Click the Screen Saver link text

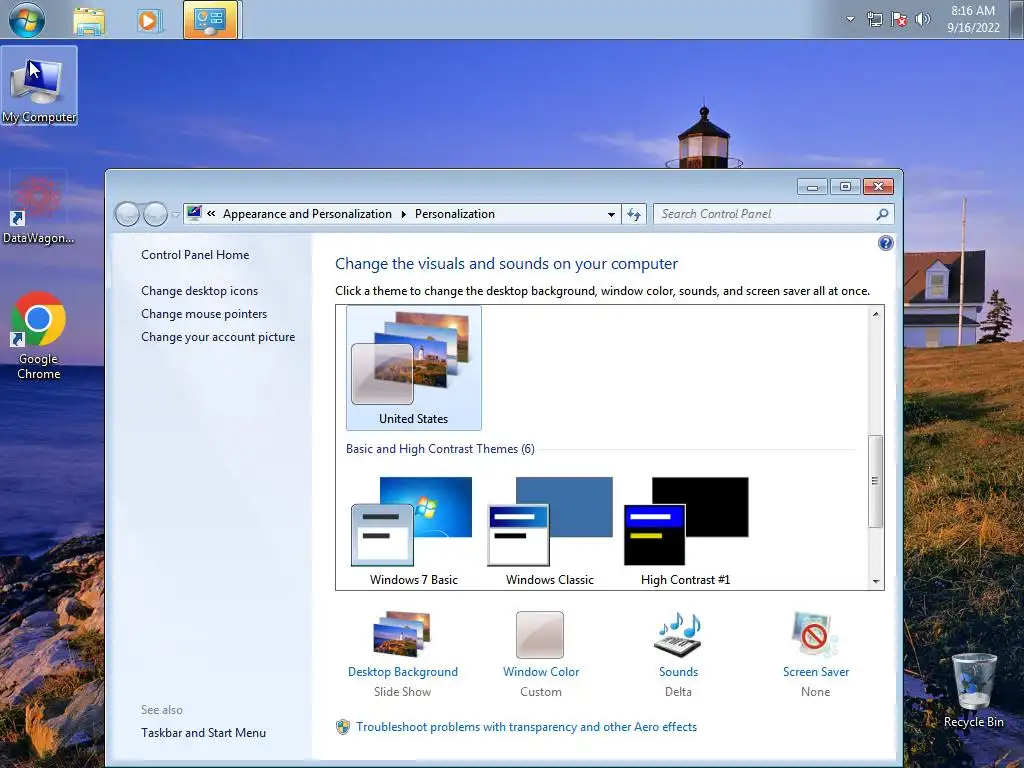(816, 672)
